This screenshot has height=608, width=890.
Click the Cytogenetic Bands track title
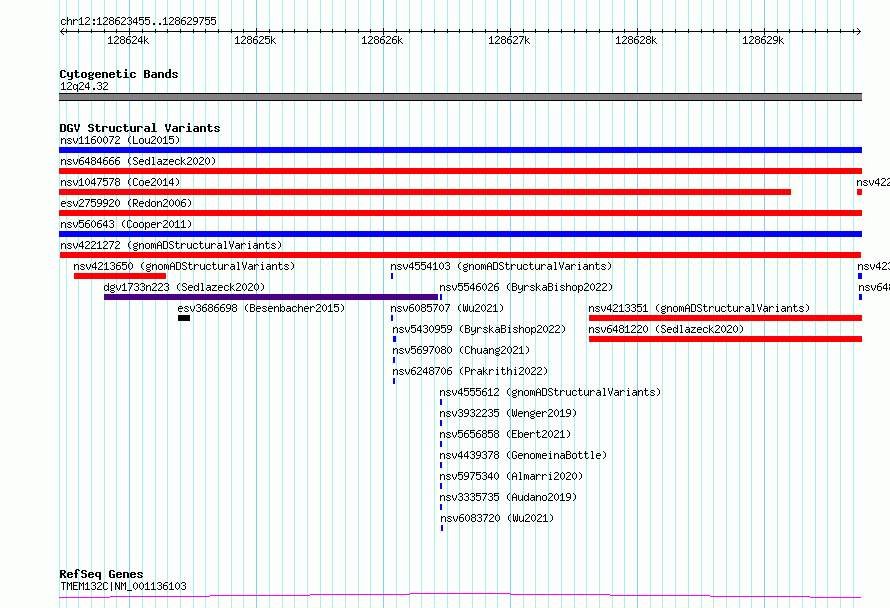point(119,74)
